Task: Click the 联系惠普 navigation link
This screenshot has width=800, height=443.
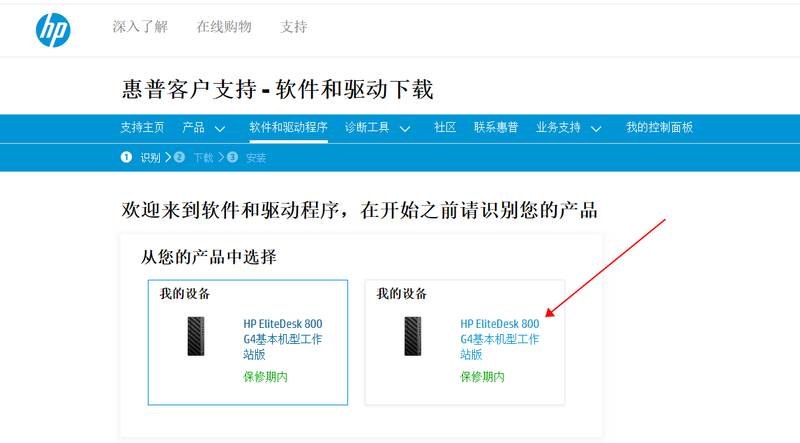Action: 496,128
